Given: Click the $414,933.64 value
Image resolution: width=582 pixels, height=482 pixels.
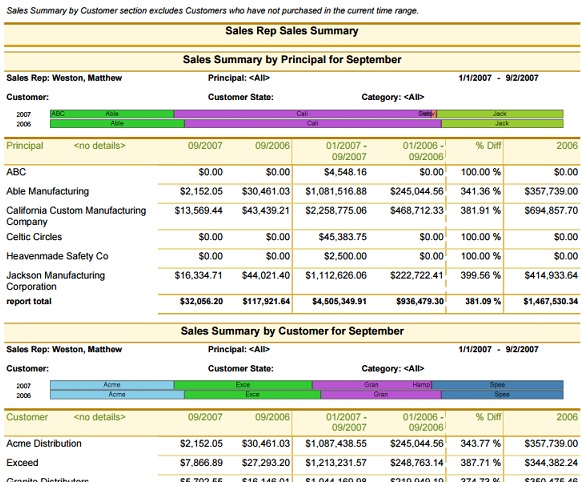Looking at the screenshot, I should (x=551, y=275).
